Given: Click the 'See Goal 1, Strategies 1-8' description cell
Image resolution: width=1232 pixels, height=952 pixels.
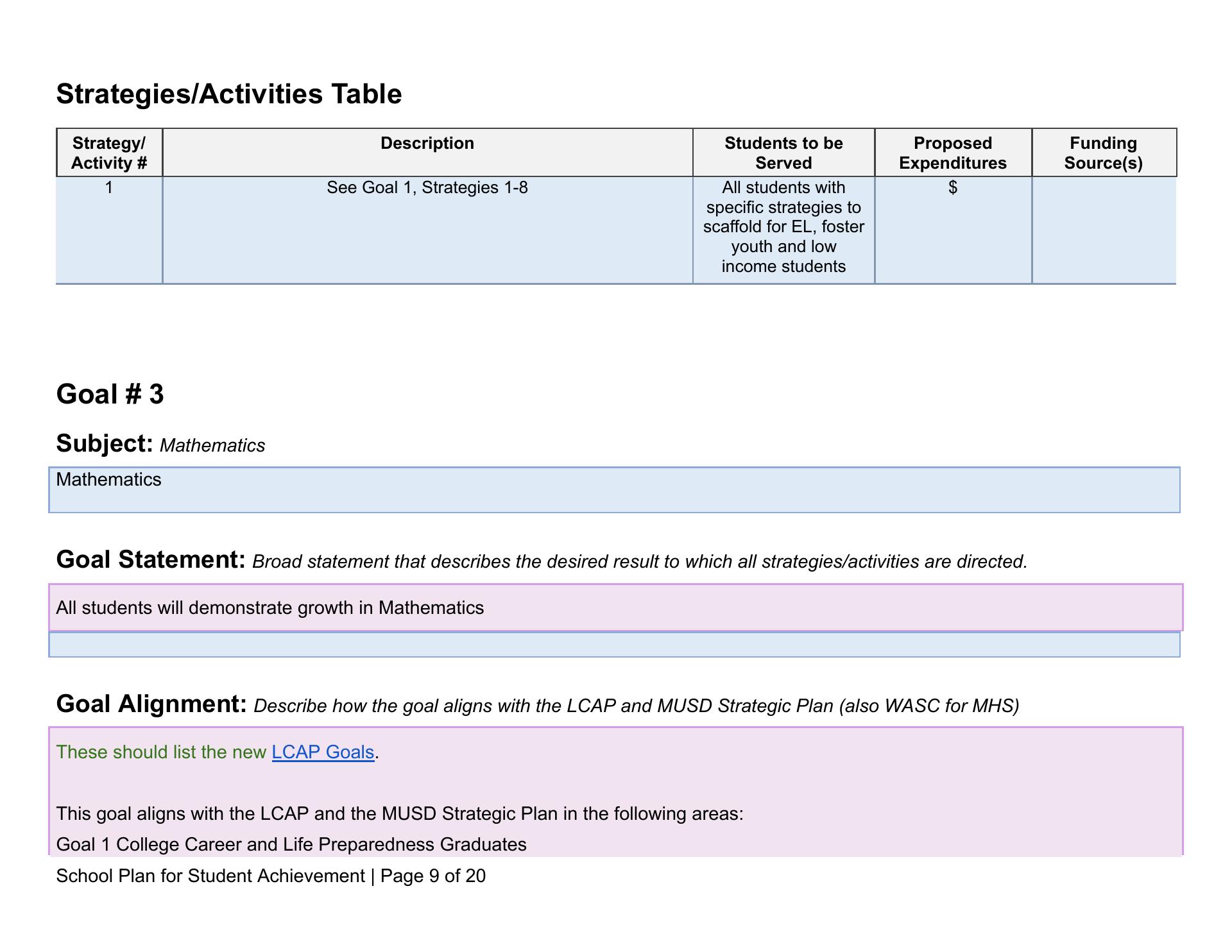Looking at the screenshot, I should (x=427, y=188).
